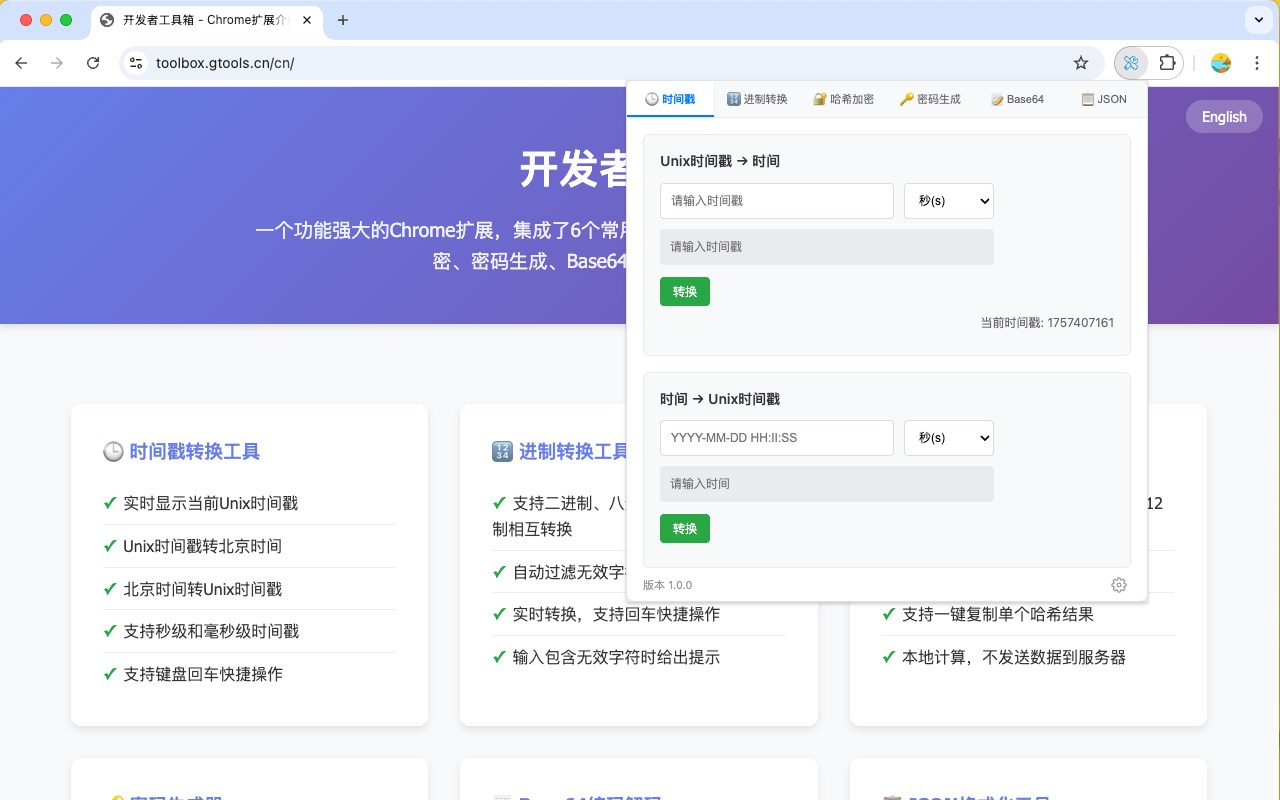
Task: Open the 哈希加密 tab
Action: [x=843, y=99]
